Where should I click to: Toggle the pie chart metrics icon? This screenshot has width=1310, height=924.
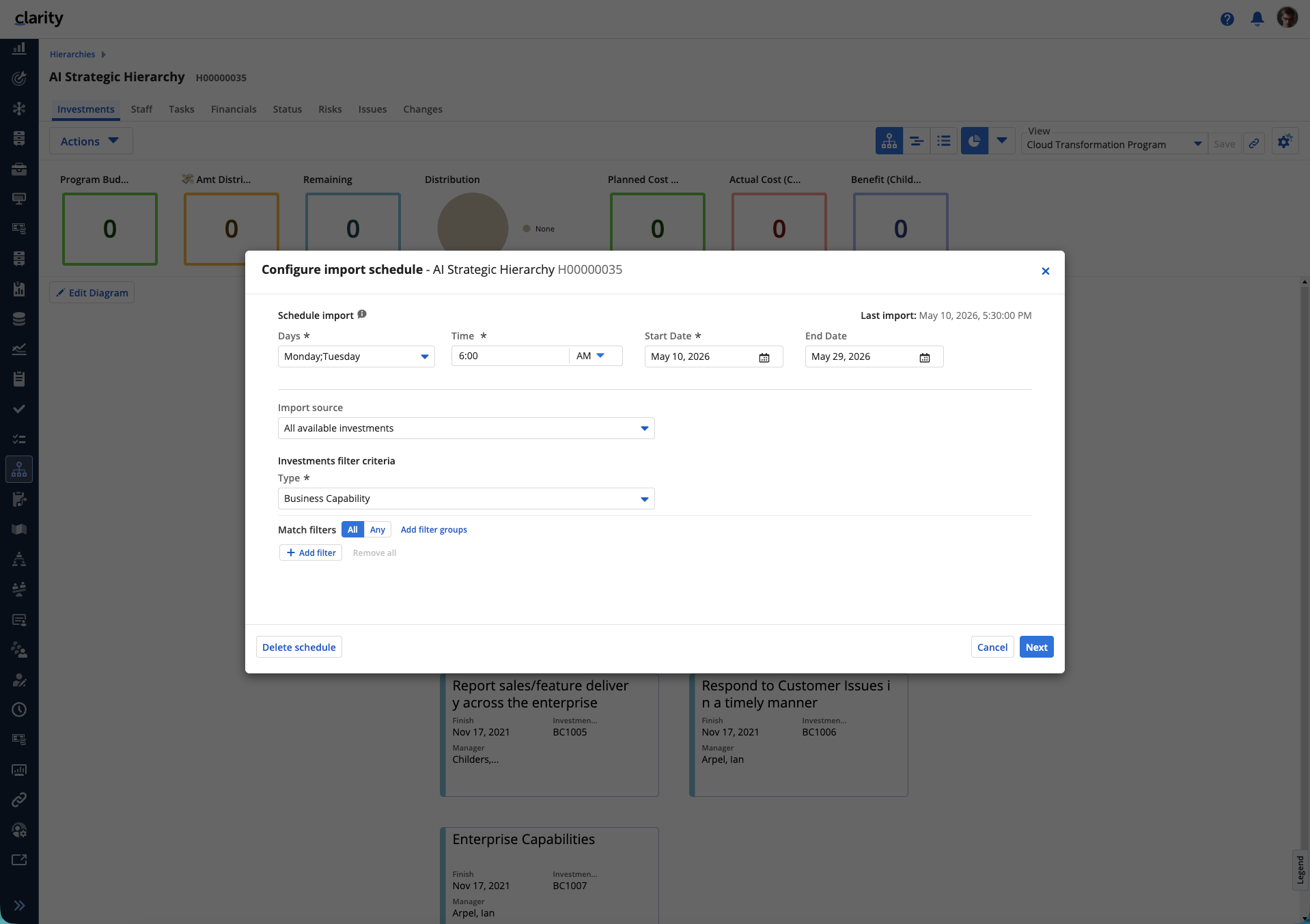pyautogui.click(x=975, y=141)
